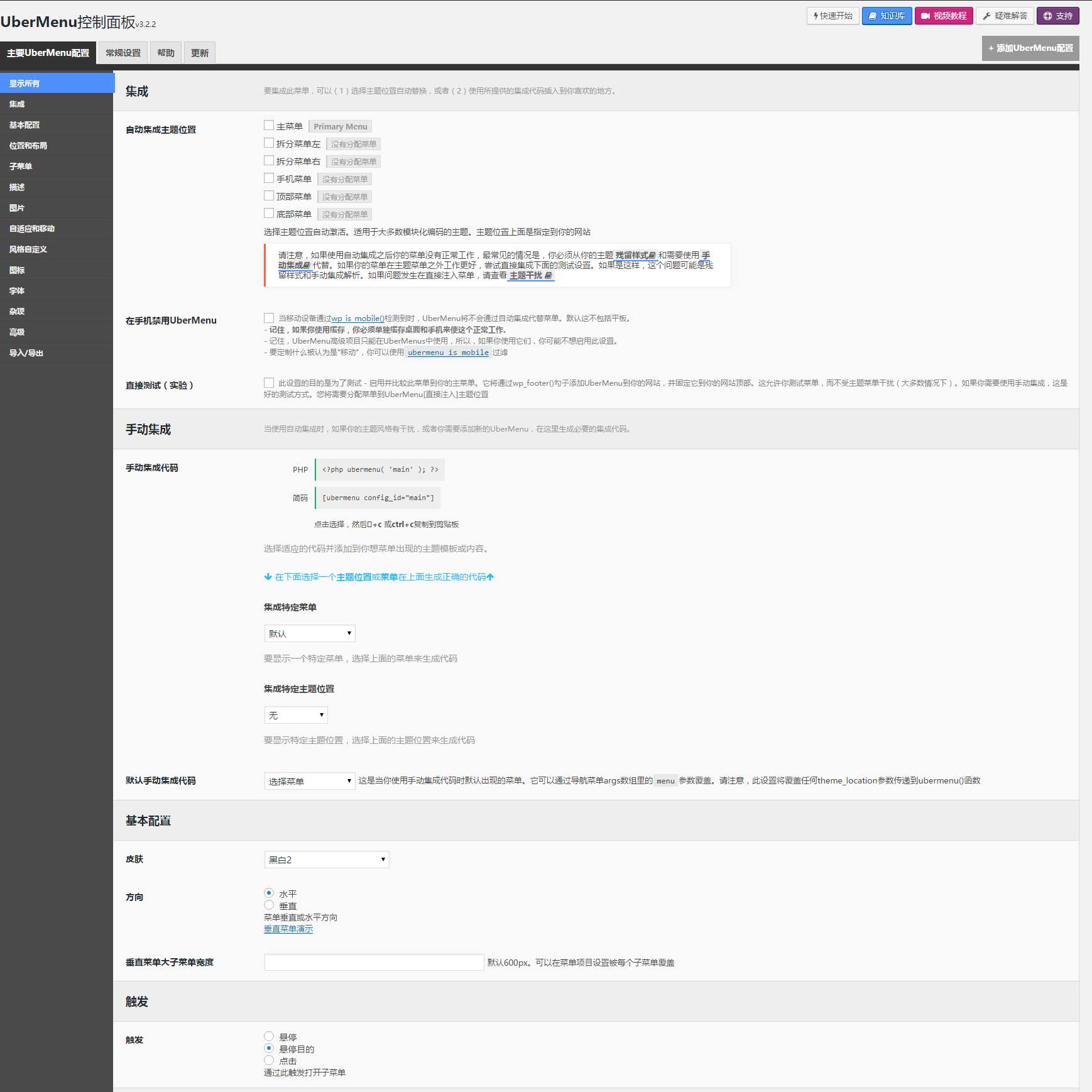This screenshot has width=1092, height=1092.
Task: Toggle the 在手机禁用UberMenu checkbox
Action: pos(269,318)
